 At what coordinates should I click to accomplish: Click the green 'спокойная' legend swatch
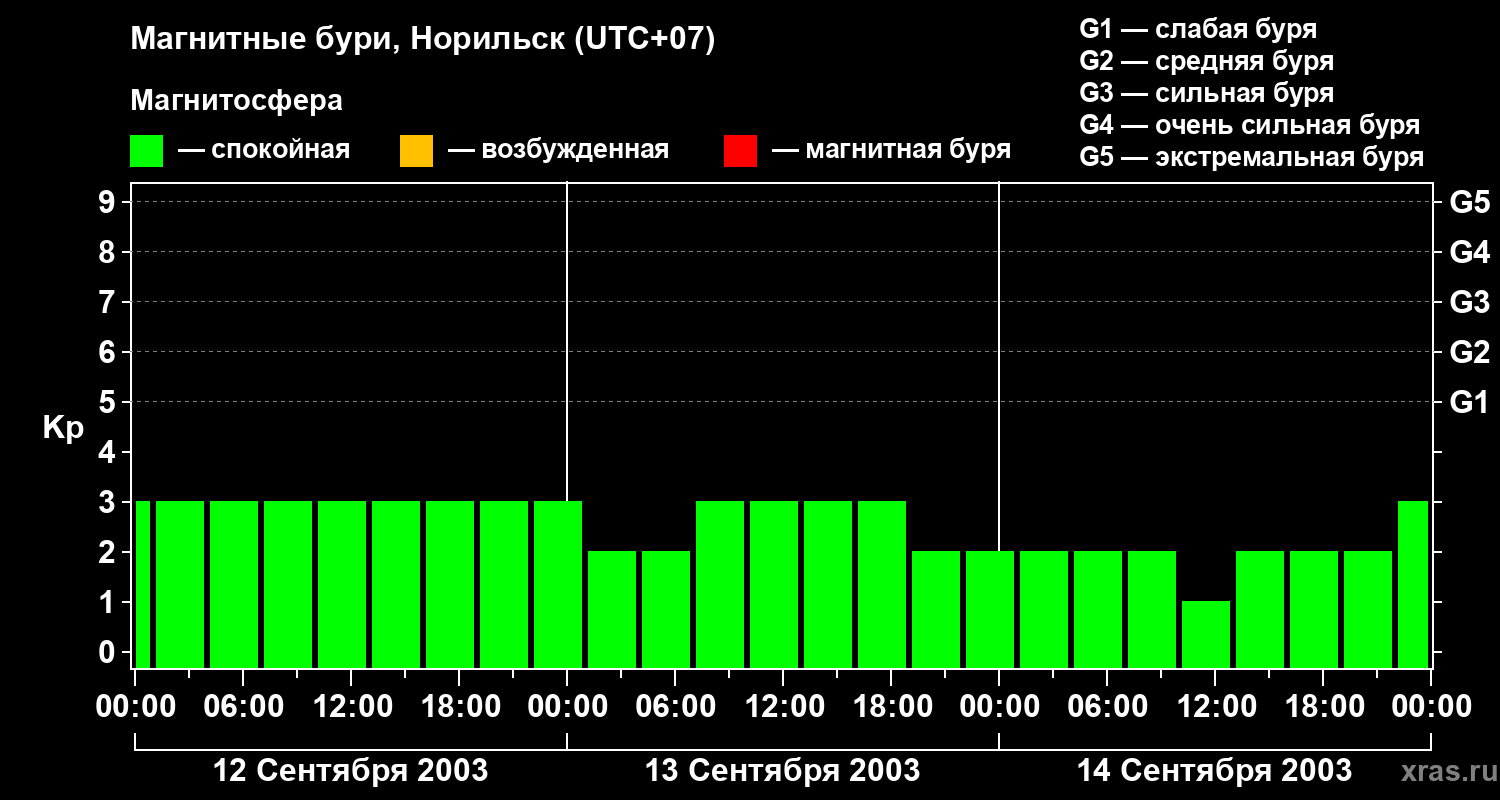(146, 151)
